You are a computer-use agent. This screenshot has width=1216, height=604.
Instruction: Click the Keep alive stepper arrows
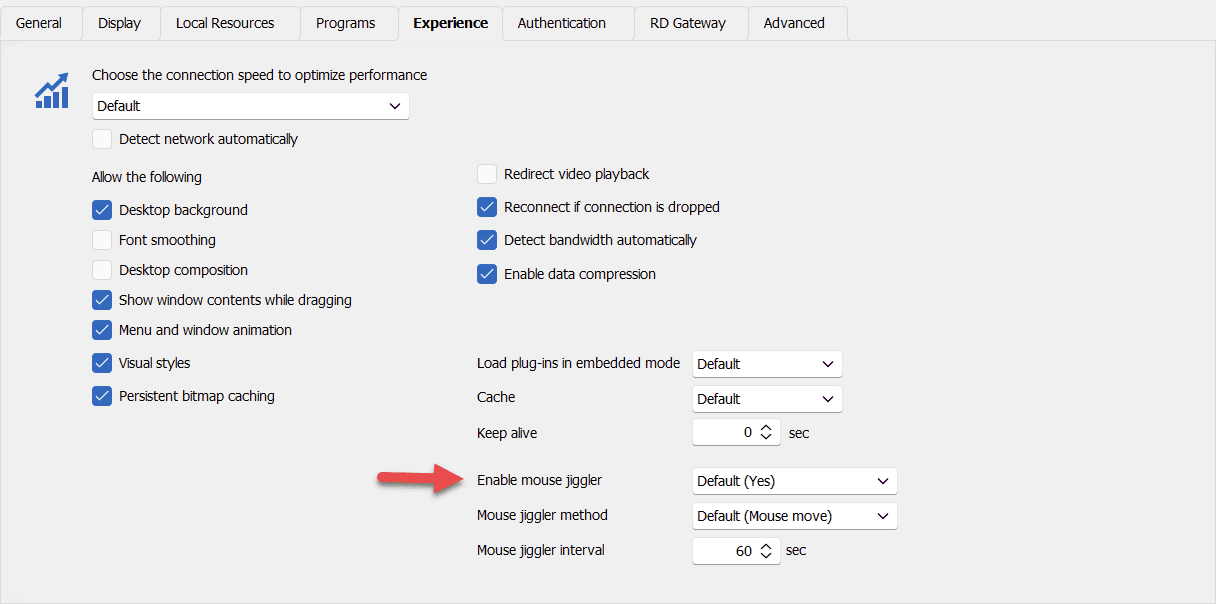tap(766, 433)
